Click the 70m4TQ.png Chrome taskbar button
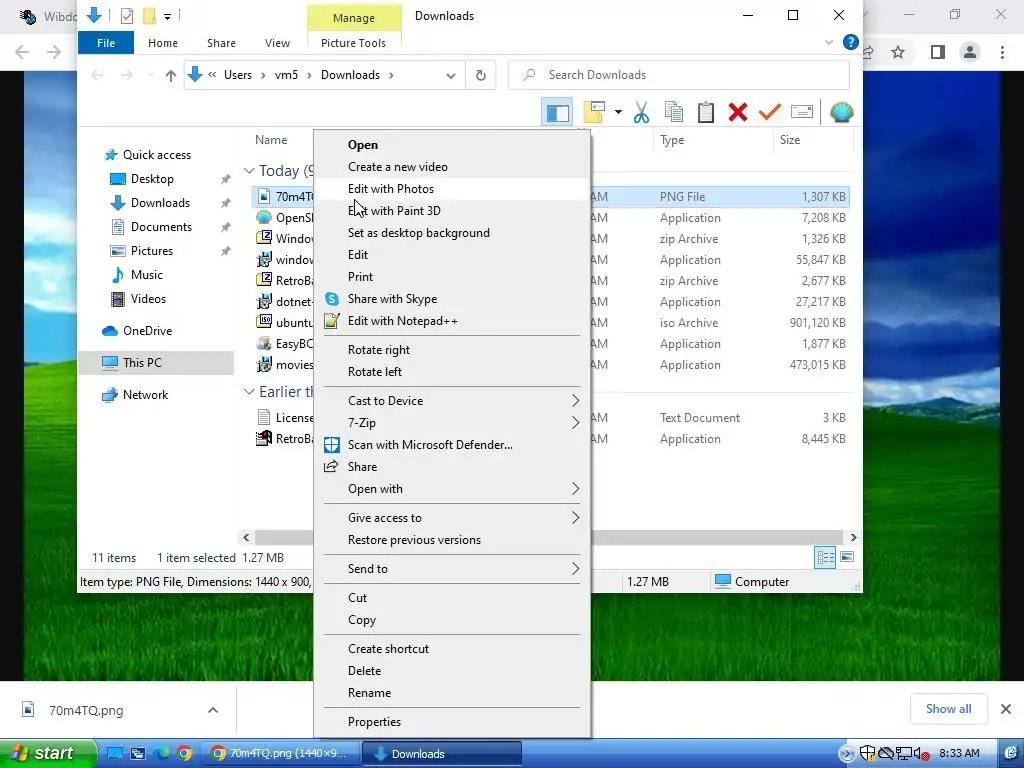1024x768 pixels. point(280,754)
